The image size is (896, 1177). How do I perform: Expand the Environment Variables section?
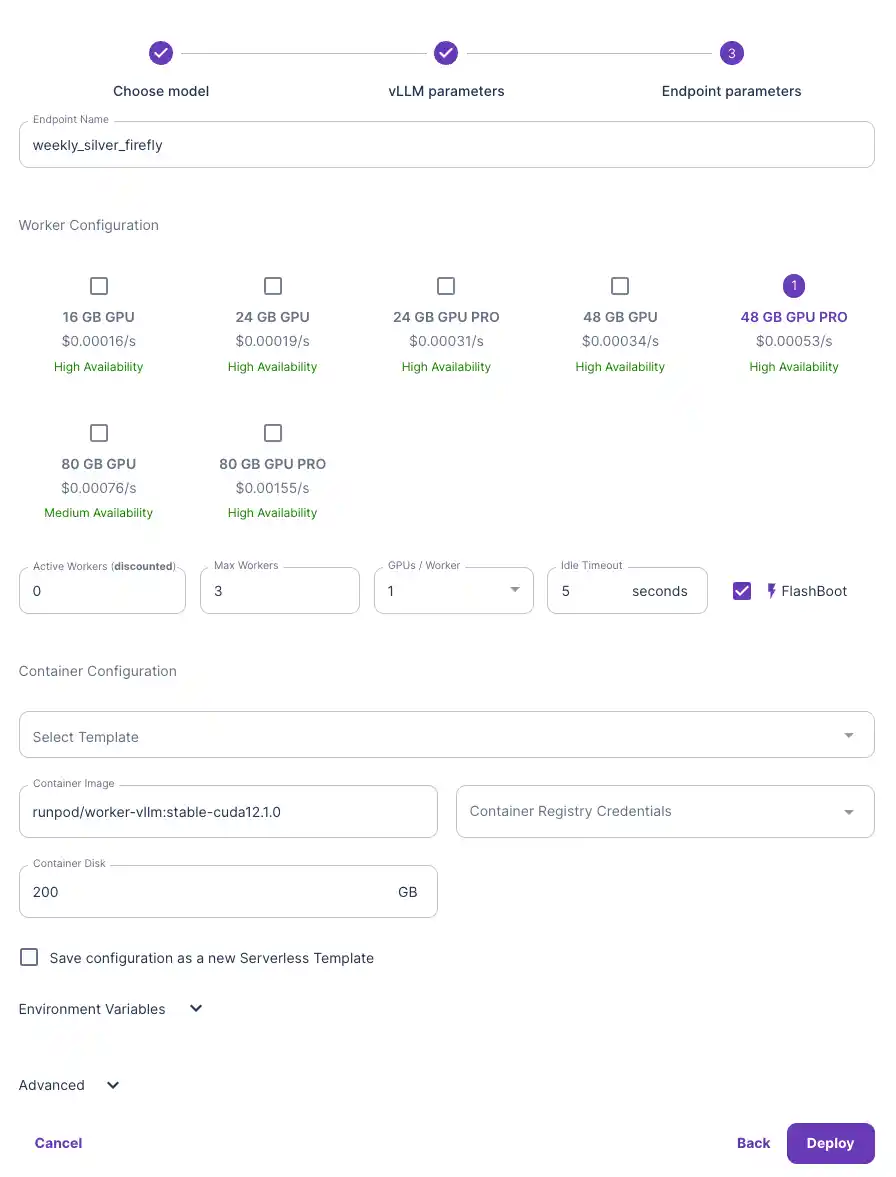[x=196, y=1008]
